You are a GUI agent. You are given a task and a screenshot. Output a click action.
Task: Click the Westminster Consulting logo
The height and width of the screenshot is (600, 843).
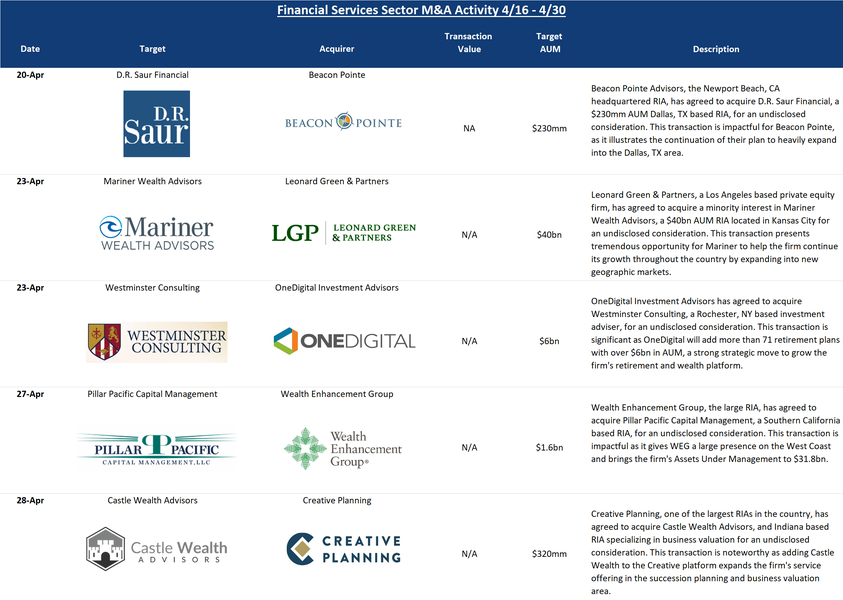(x=157, y=342)
